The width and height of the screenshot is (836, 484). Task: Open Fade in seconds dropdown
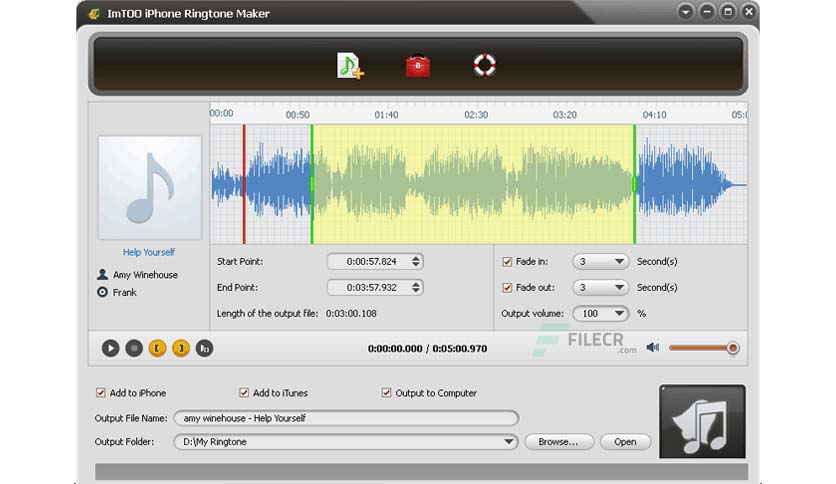pyautogui.click(x=600, y=262)
